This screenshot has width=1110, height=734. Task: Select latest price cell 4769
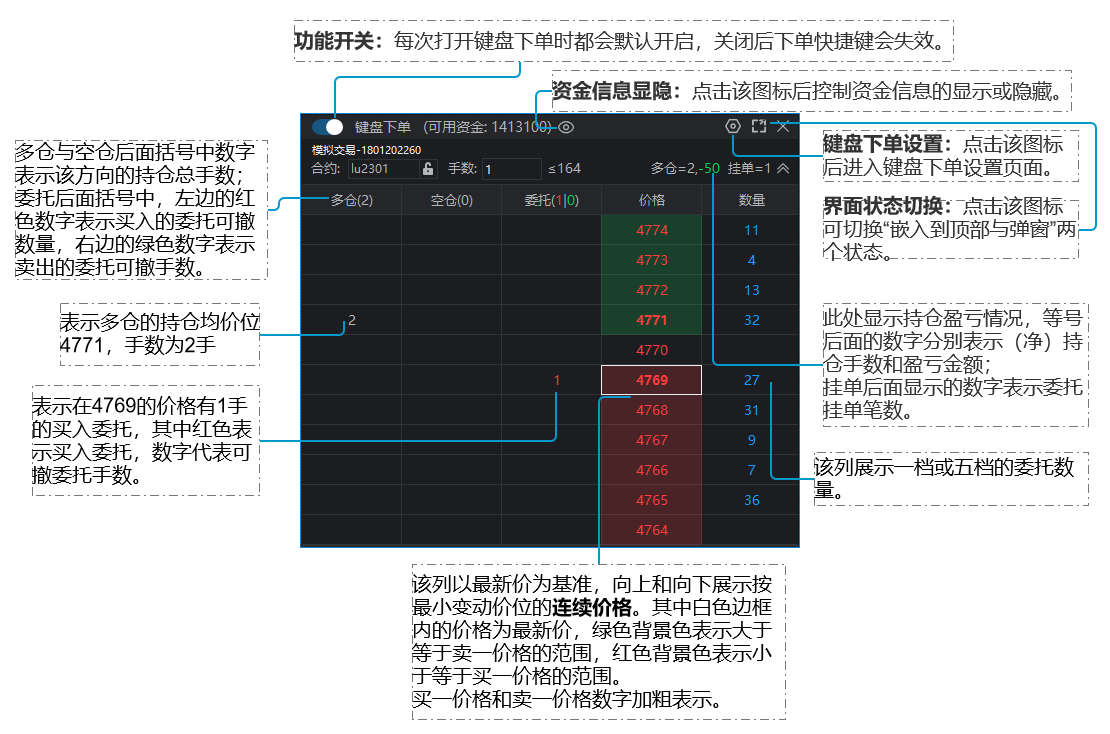point(651,380)
